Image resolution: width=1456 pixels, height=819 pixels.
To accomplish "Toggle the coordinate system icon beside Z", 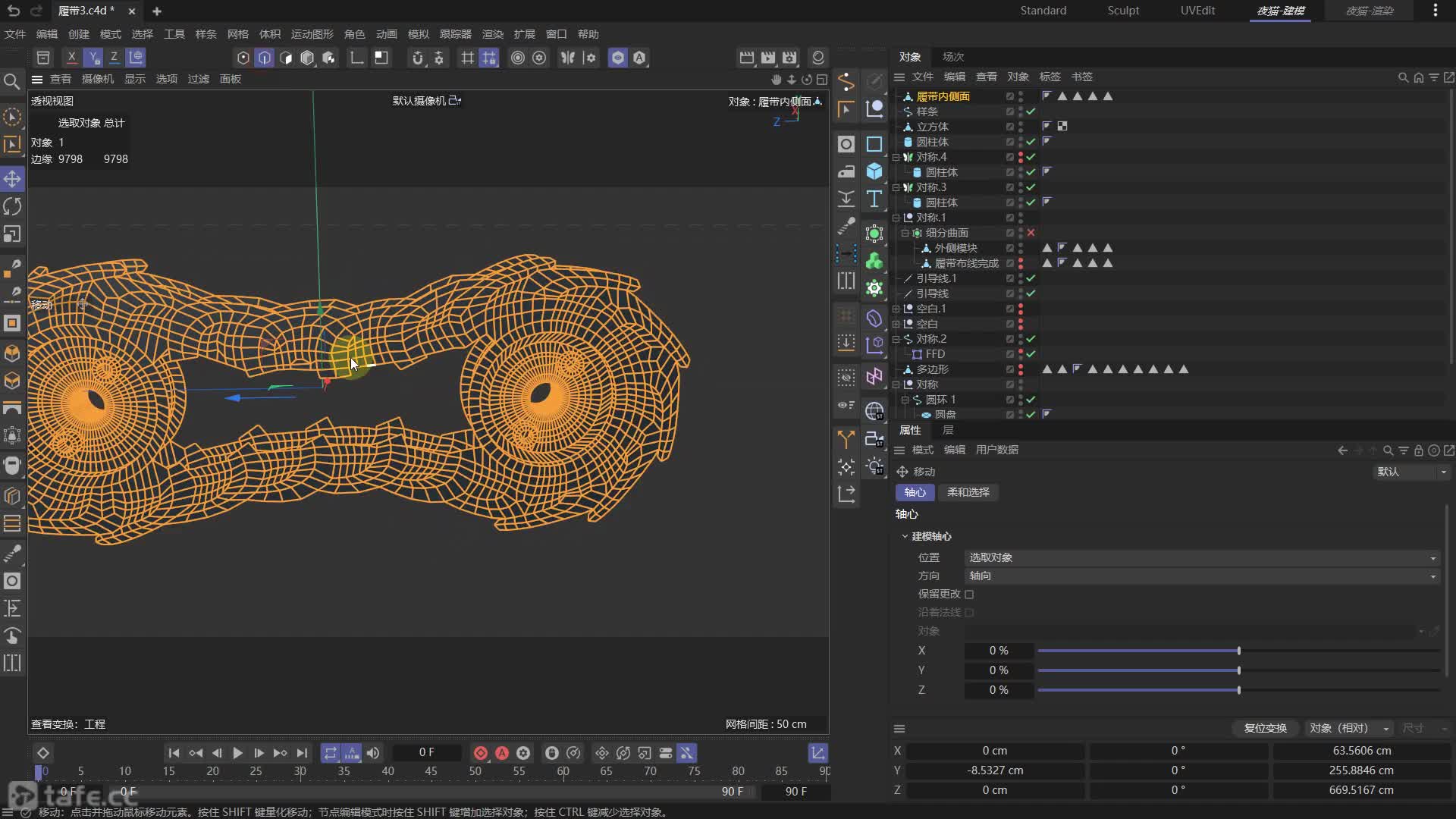I will point(136,57).
